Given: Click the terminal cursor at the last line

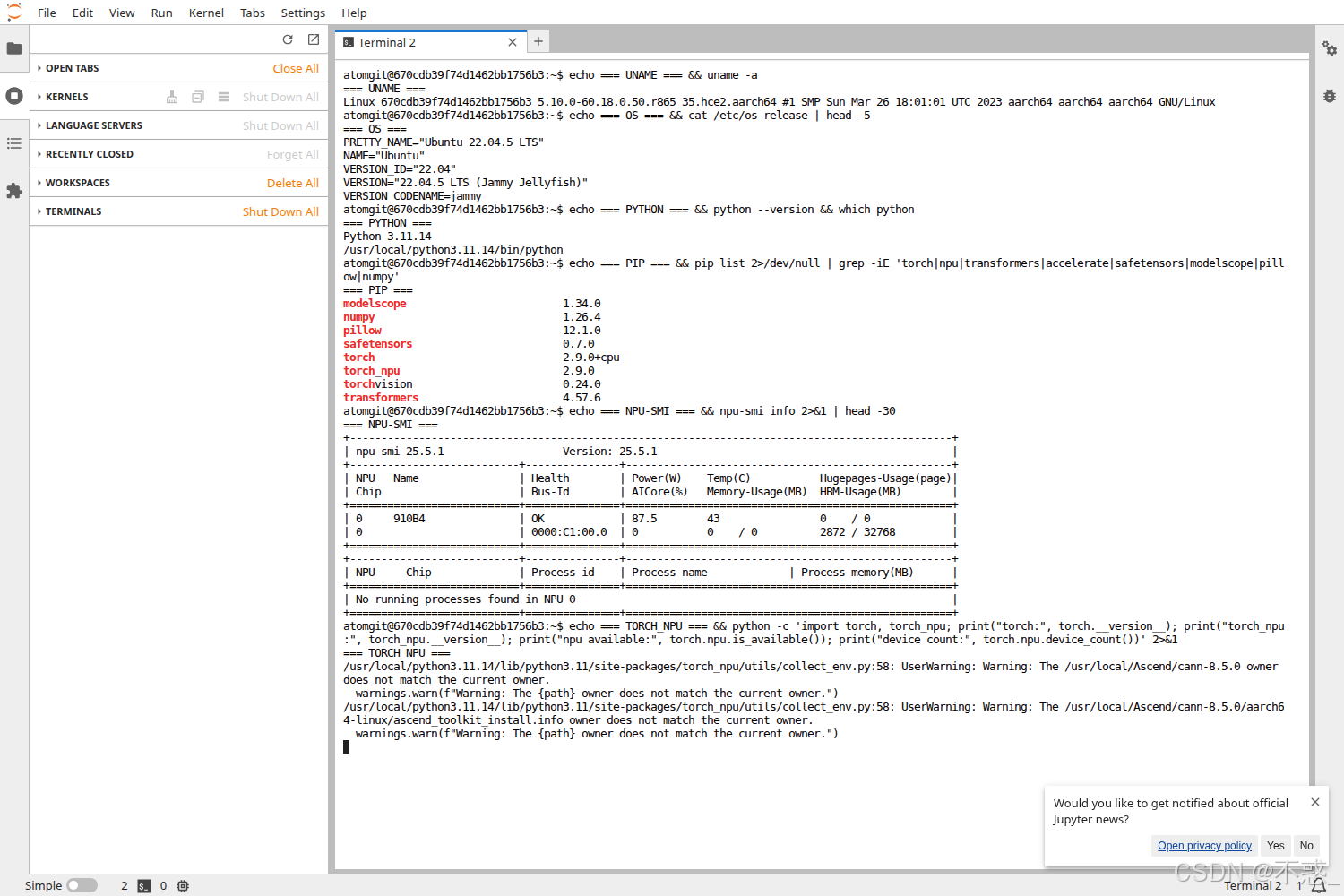Looking at the screenshot, I should pos(346,746).
